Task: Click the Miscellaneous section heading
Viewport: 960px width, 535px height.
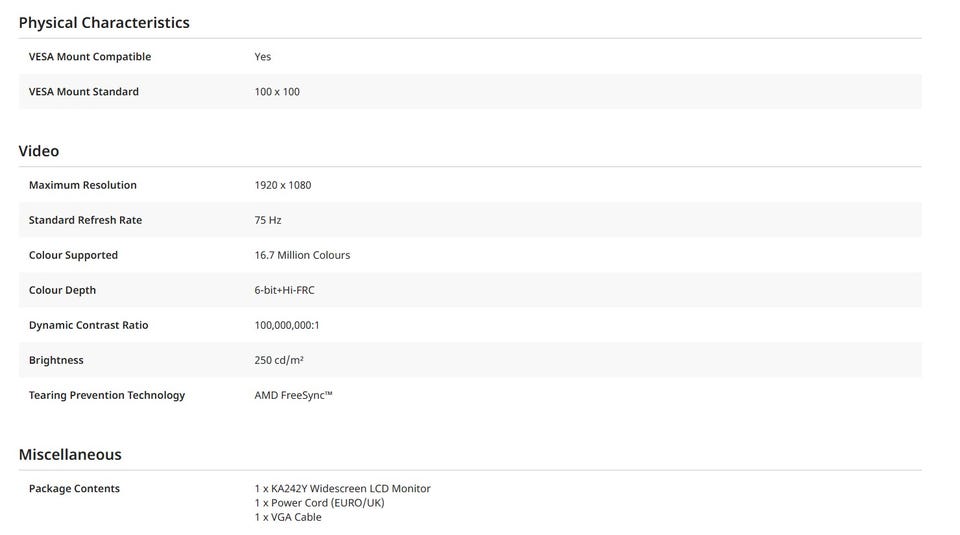Action: pyautogui.click(x=70, y=454)
